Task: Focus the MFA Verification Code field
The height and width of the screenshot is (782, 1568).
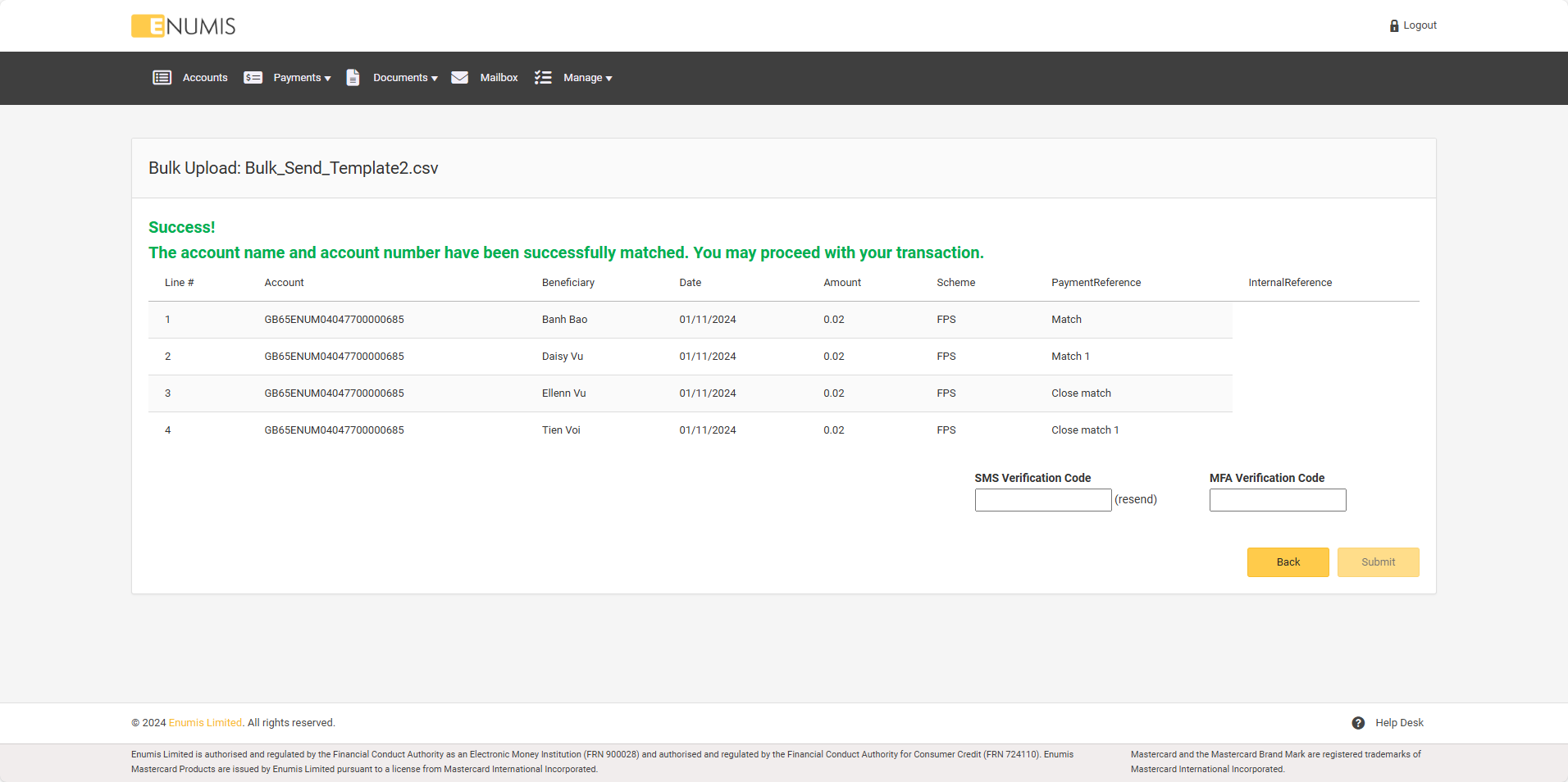Action: [x=1277, y=500]
